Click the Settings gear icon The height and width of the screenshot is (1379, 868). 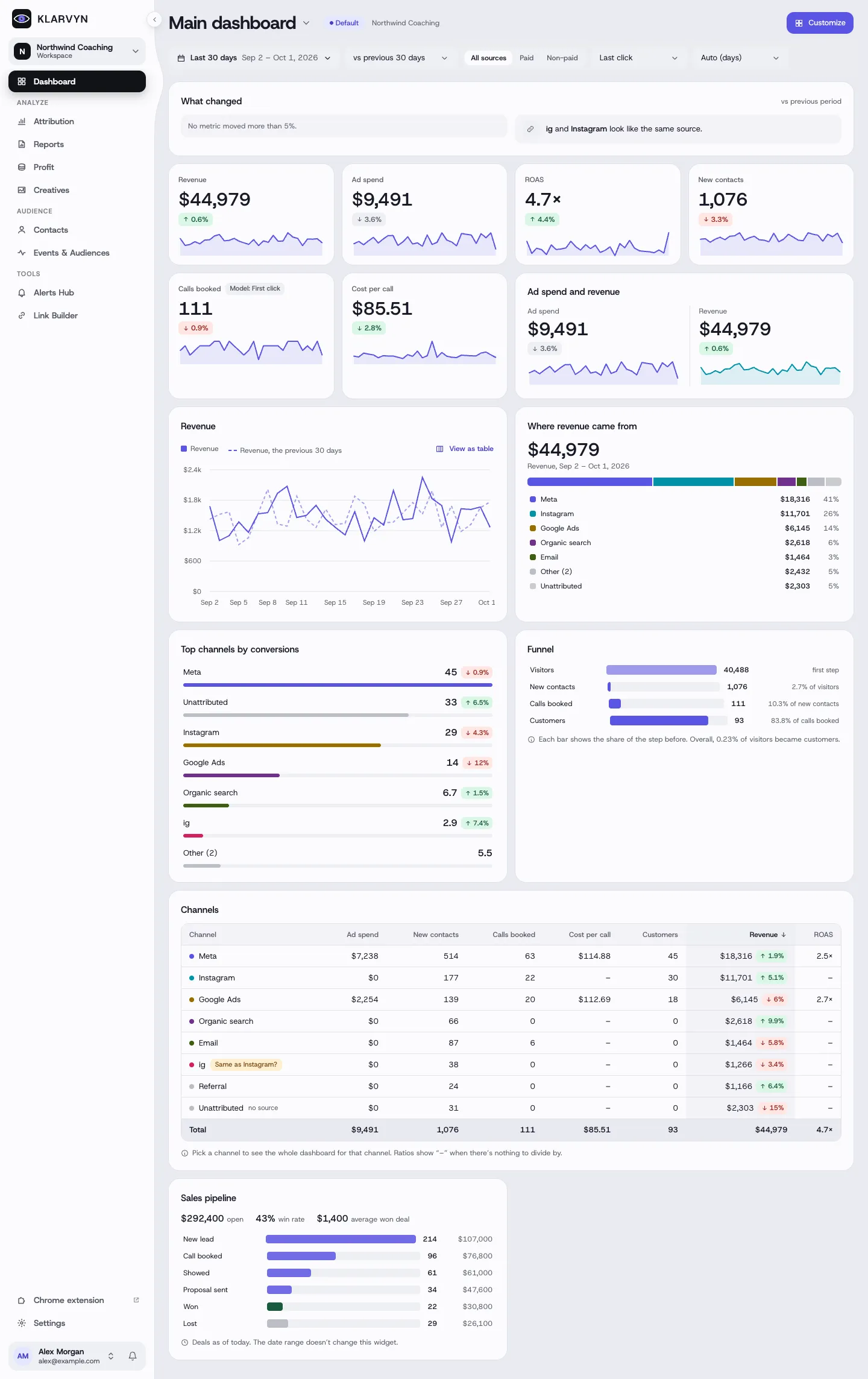pos(22,1323)
